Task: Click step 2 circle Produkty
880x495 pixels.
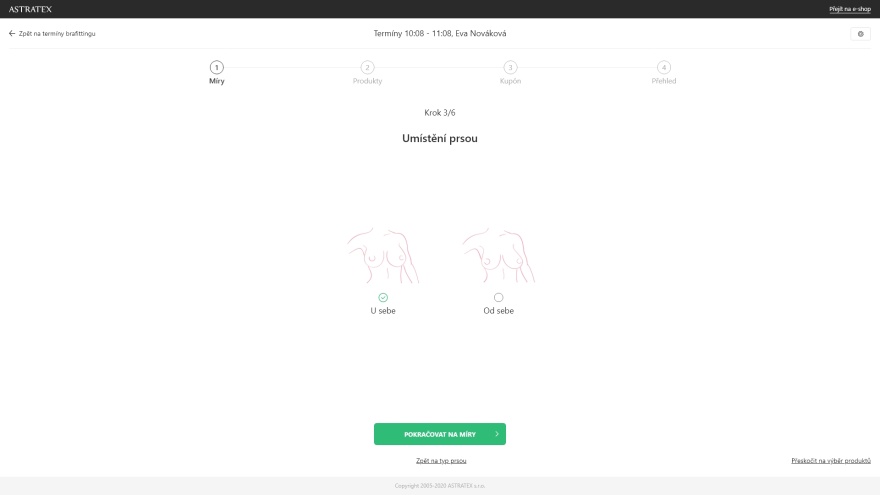Action: [x=367, y=67]
